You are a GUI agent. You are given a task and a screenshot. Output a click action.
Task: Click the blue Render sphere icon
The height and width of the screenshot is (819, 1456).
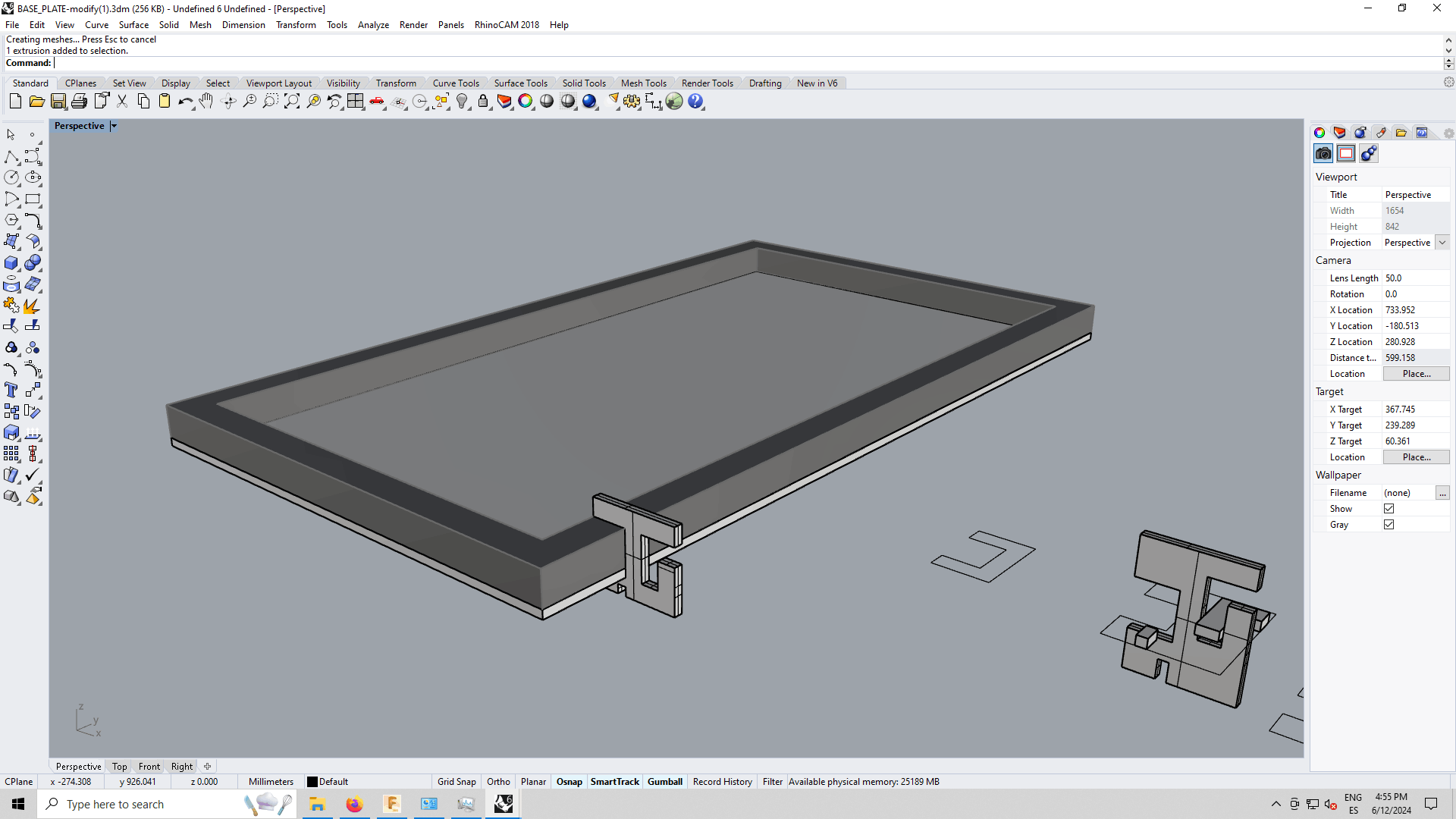589,102
